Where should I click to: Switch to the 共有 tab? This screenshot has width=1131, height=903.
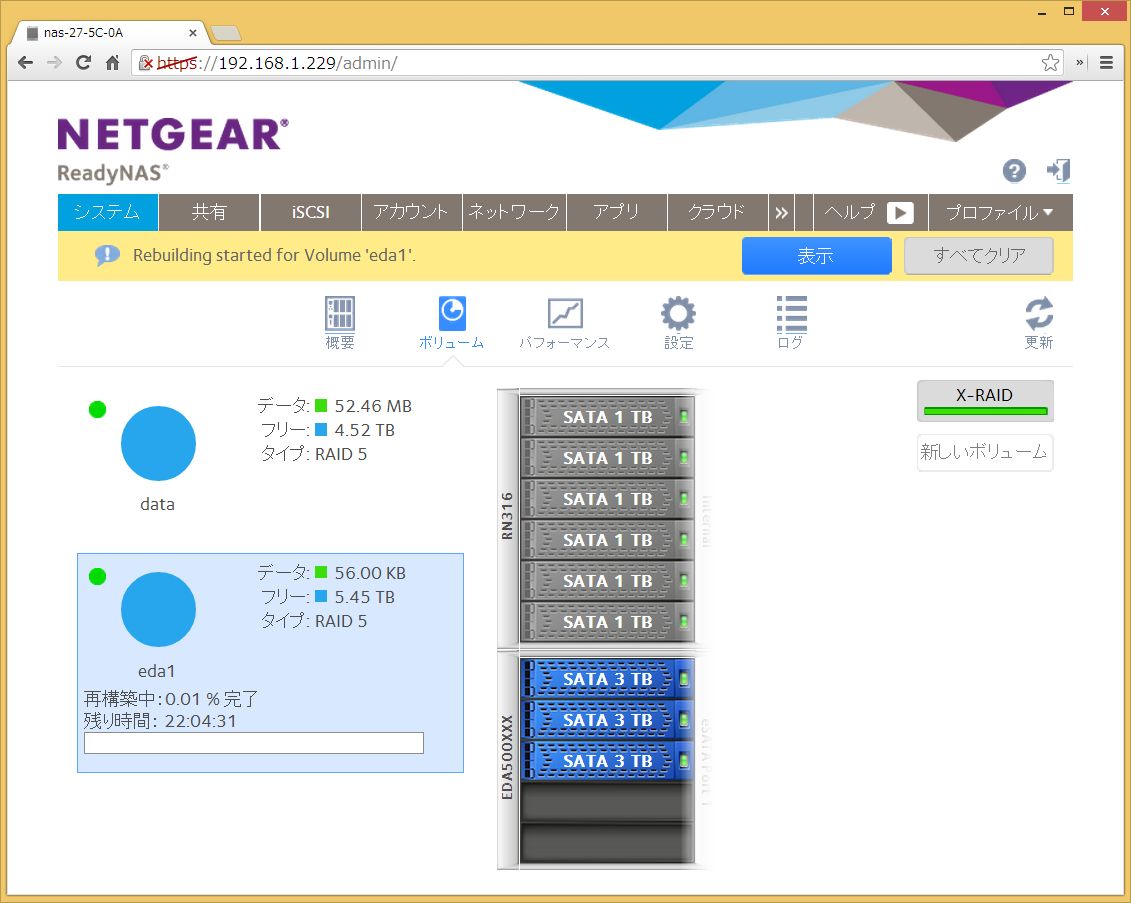coord(209,213)
